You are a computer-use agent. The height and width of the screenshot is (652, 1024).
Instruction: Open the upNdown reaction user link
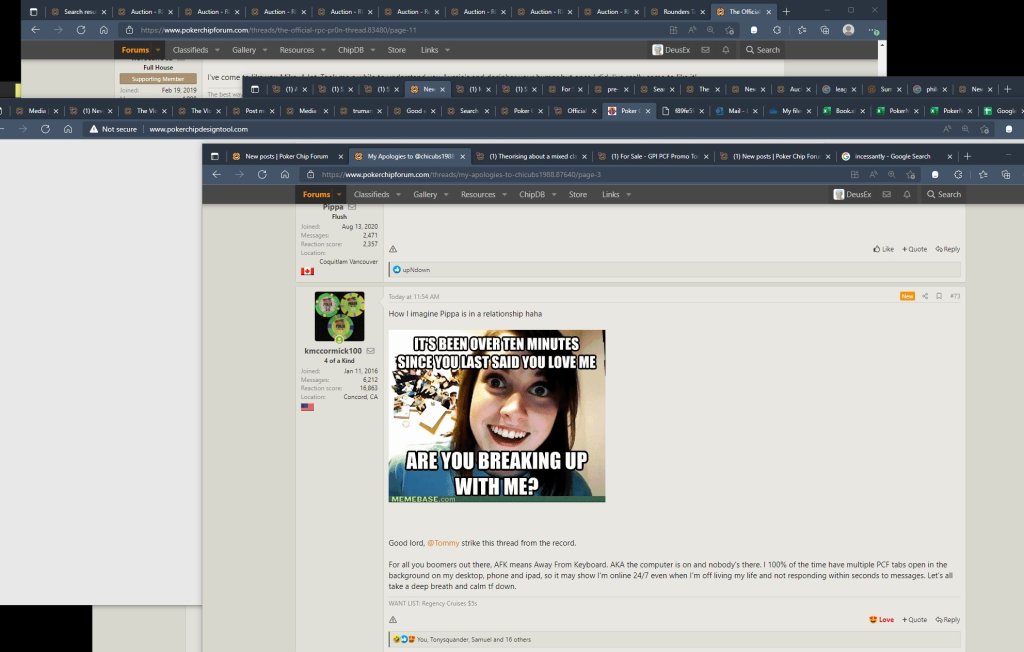pos(416,270)
